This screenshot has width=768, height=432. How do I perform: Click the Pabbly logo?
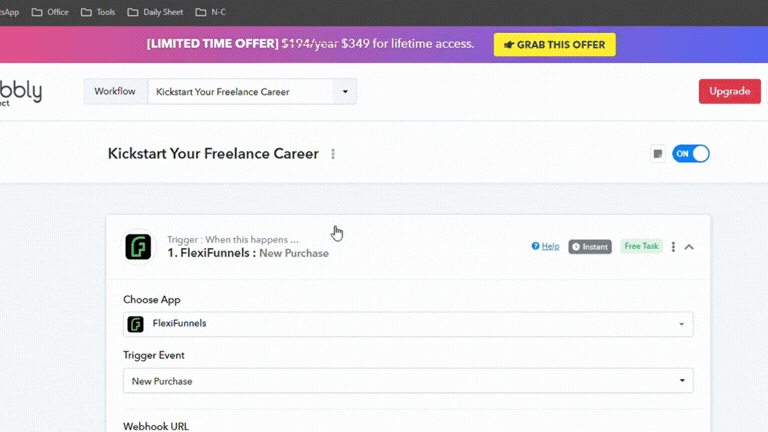tap(21, 93)
